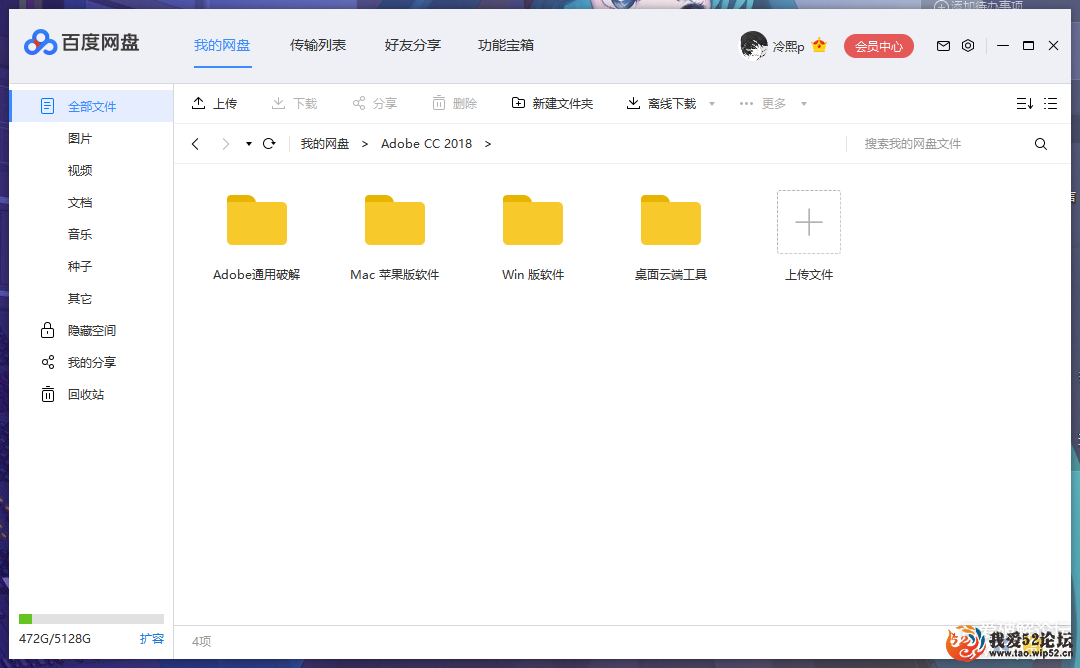Refresh the current folder listing
The width and height of the screenshot is (1080, 668).
pyautogui.click(x=269, y=143)
